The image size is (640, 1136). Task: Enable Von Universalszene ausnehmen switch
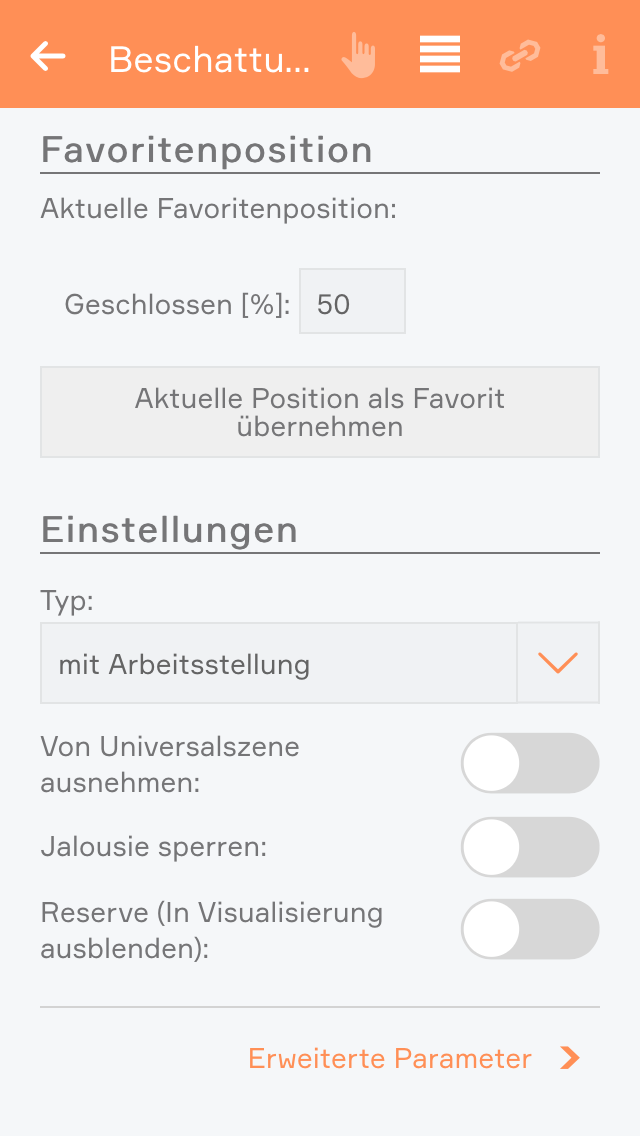point(530,763)
